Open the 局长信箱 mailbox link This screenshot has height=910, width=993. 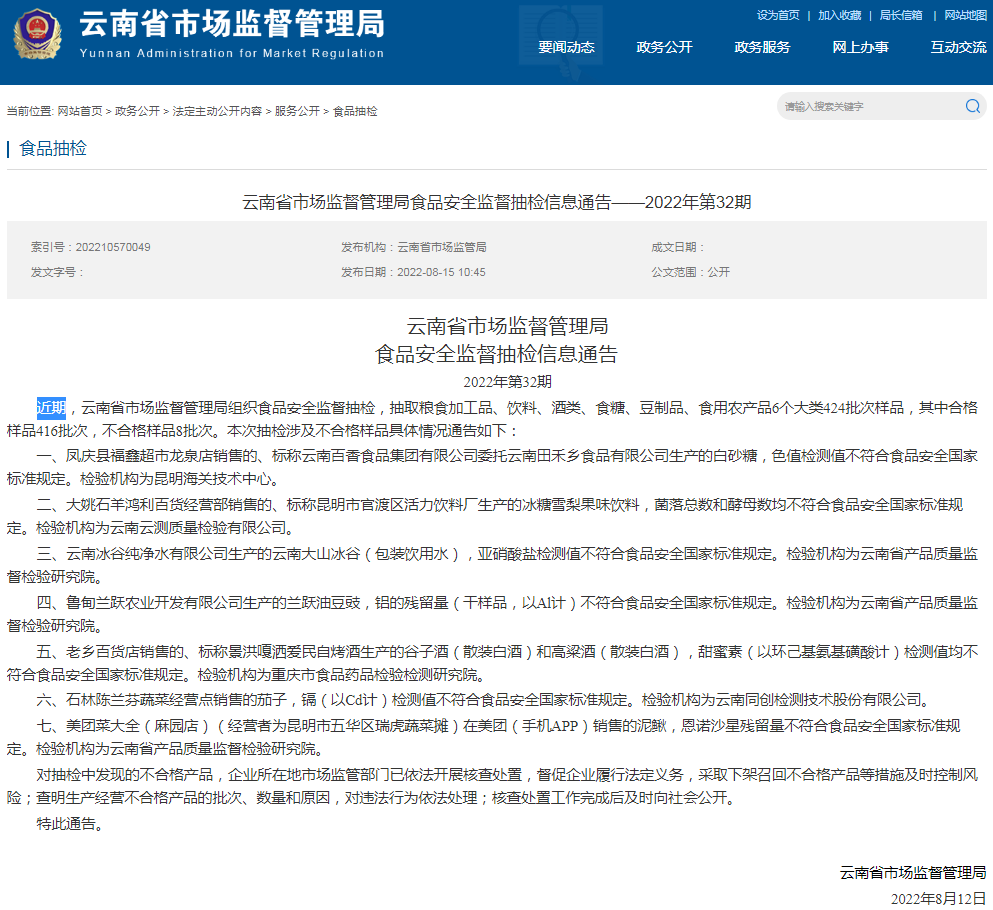899,15
